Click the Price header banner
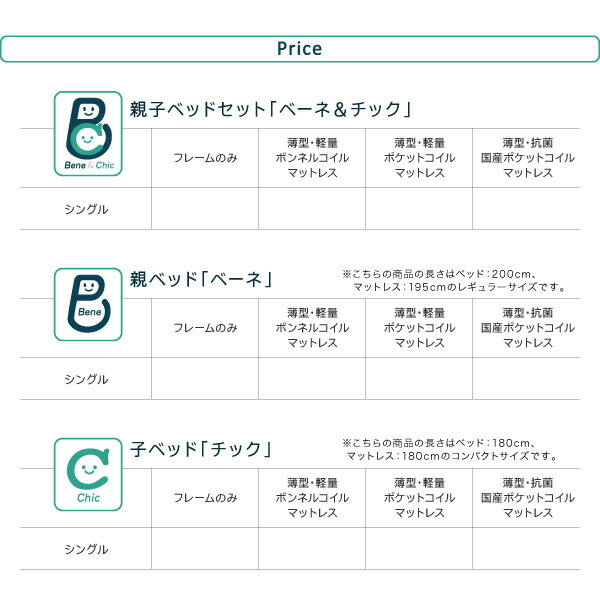Screen dimensions: 600x615 pos(300,49)
